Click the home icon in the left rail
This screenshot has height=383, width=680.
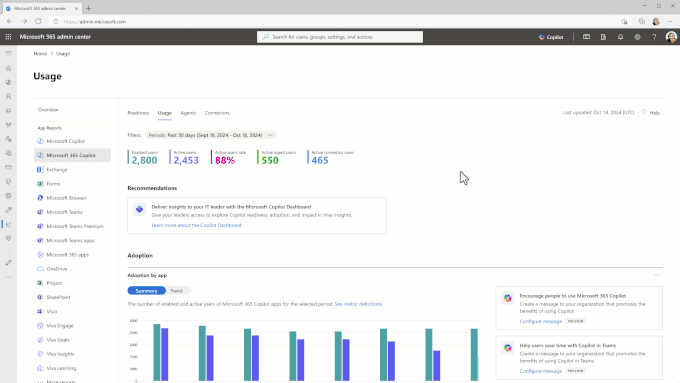8,68
